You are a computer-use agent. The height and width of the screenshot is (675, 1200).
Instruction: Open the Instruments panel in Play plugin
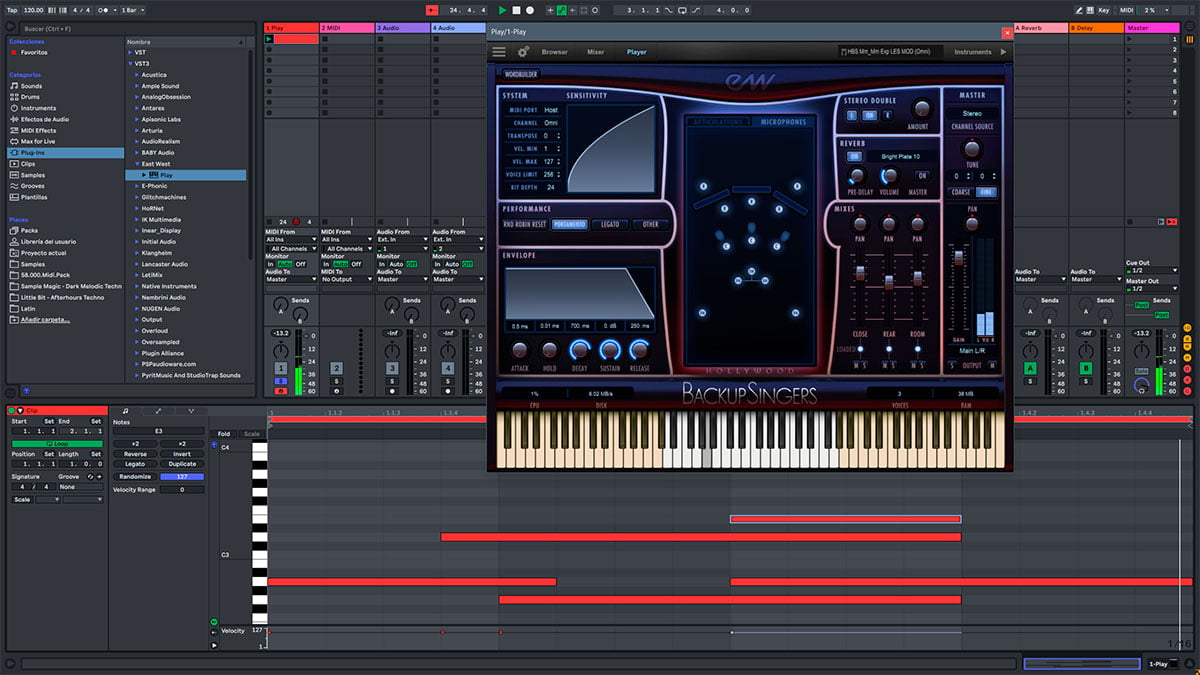coord(973,52)
